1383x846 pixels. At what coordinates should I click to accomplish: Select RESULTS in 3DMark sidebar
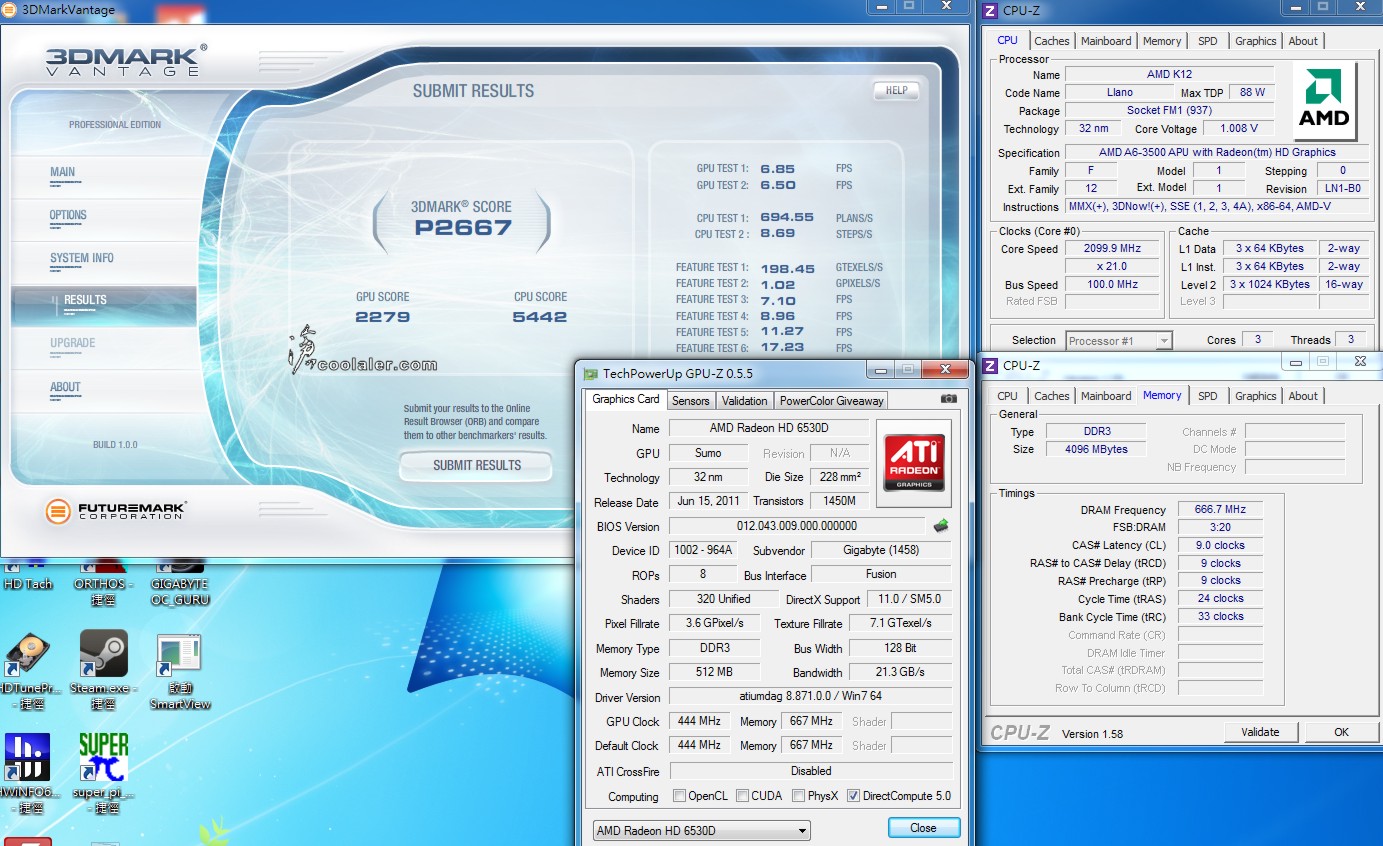click(104, 305)
